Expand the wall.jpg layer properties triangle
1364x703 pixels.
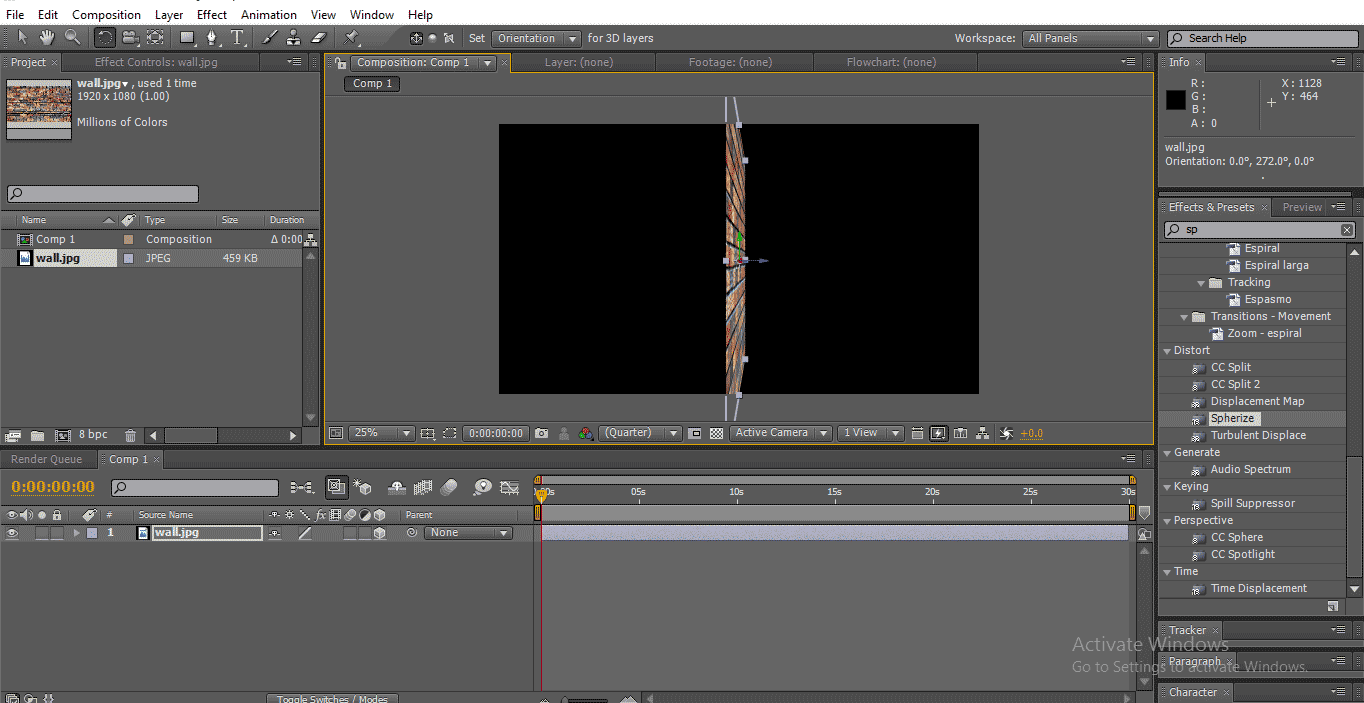76,533
